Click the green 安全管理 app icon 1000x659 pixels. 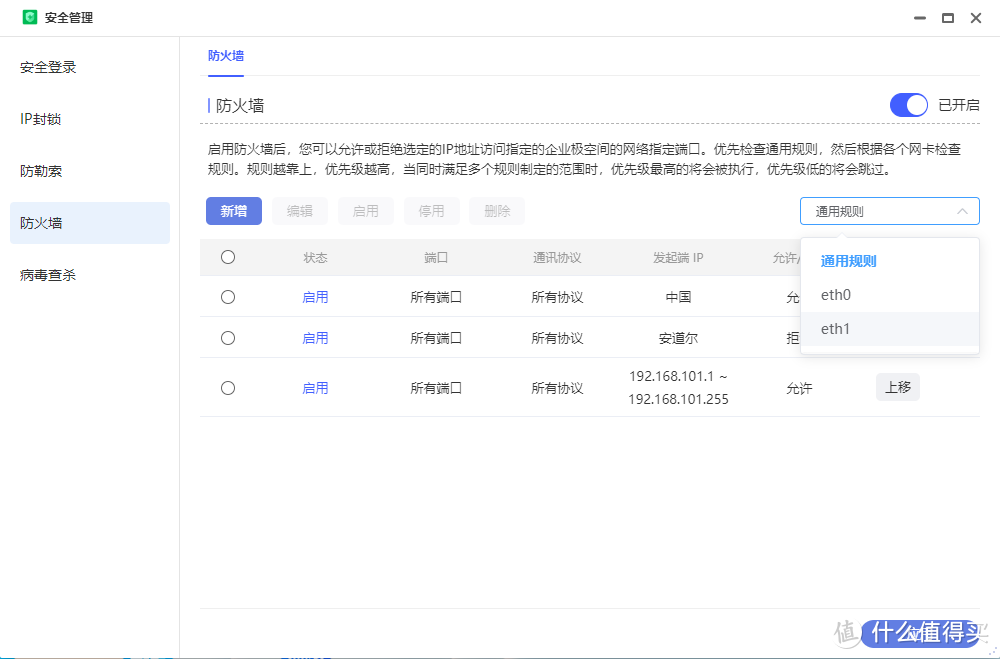(x=30, y=17)
